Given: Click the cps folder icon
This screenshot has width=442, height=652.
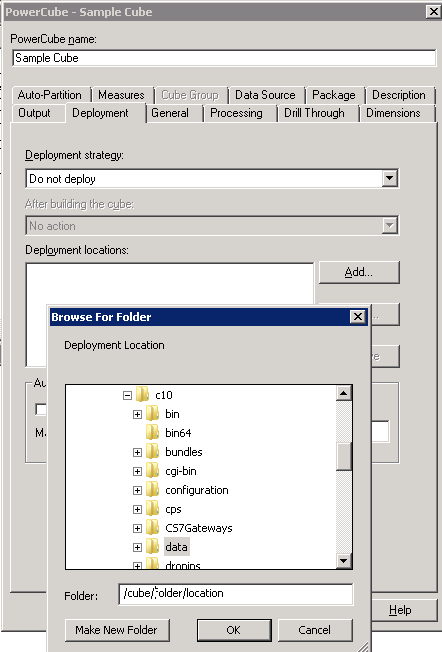Looking at the screenshot, I should [x=153, y=509].
